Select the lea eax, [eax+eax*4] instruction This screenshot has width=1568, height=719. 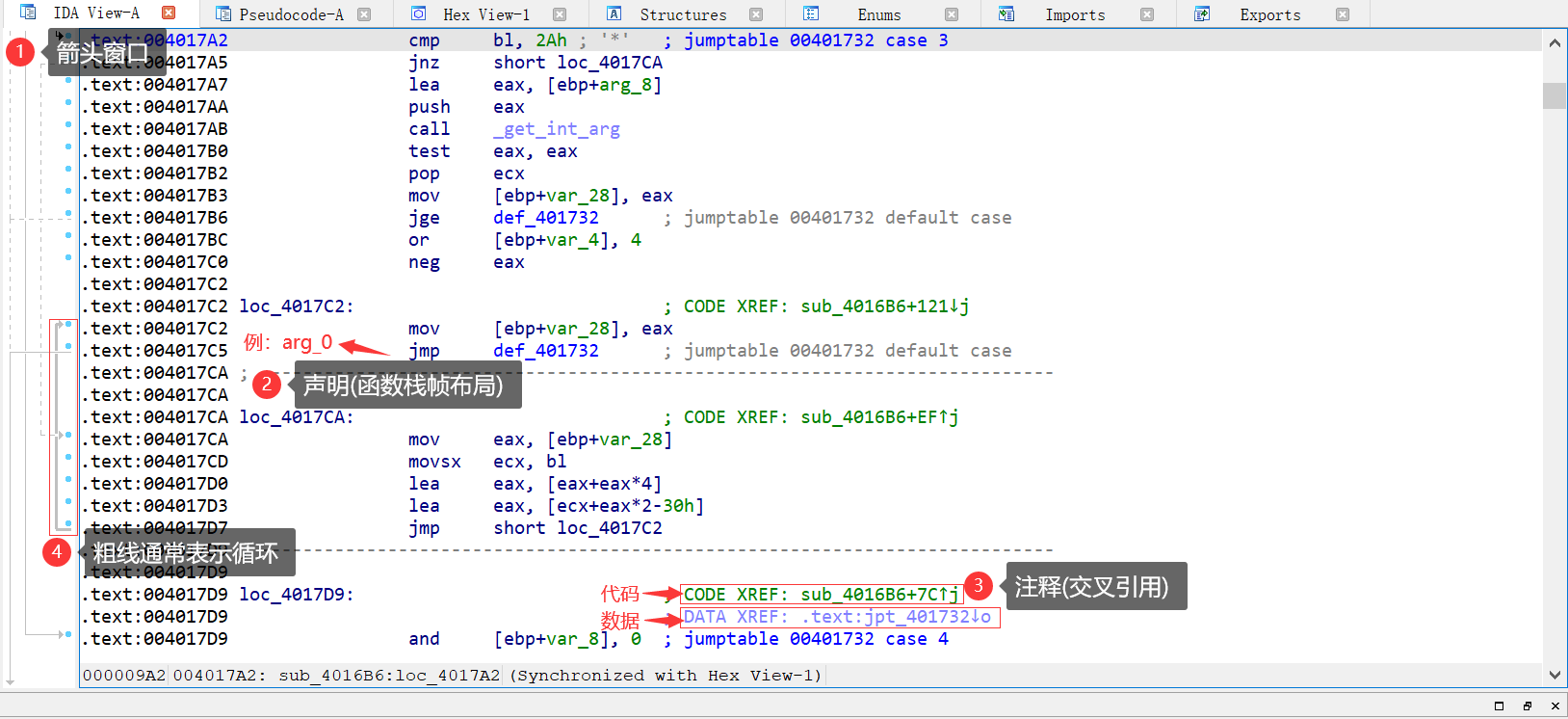click(x=536, y=484)
